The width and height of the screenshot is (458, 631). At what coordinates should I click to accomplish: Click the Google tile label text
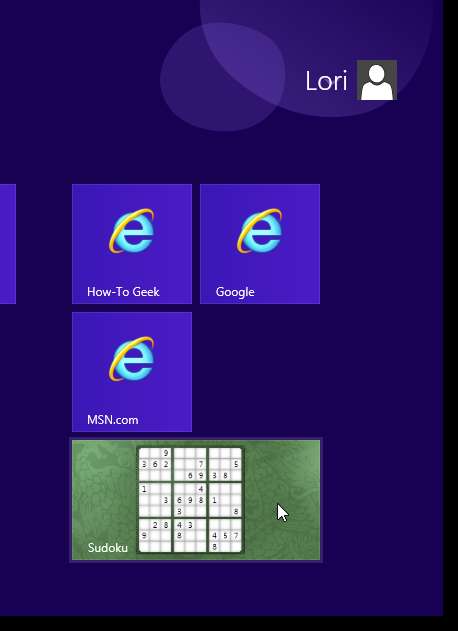[x=235, y=292]
